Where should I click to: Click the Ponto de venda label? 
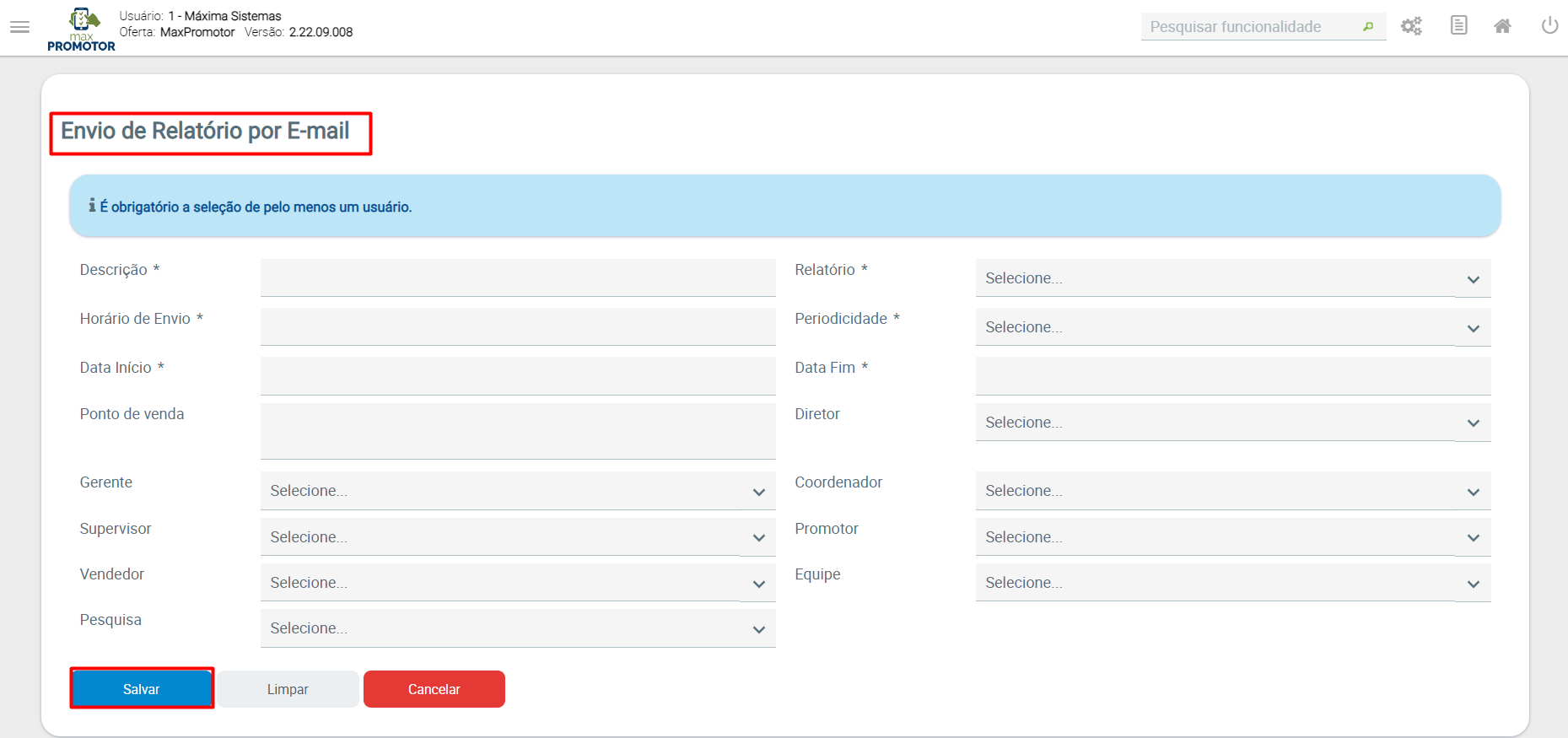click(132, 414)
